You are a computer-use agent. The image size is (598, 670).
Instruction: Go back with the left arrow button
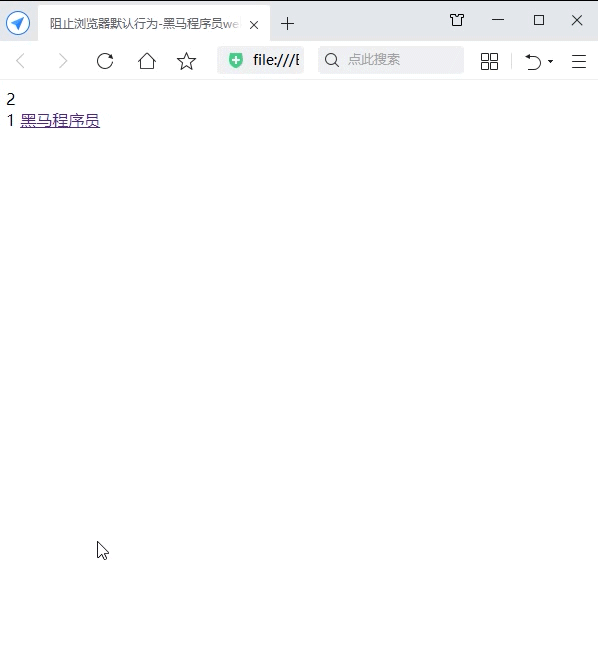pos(21,61)
